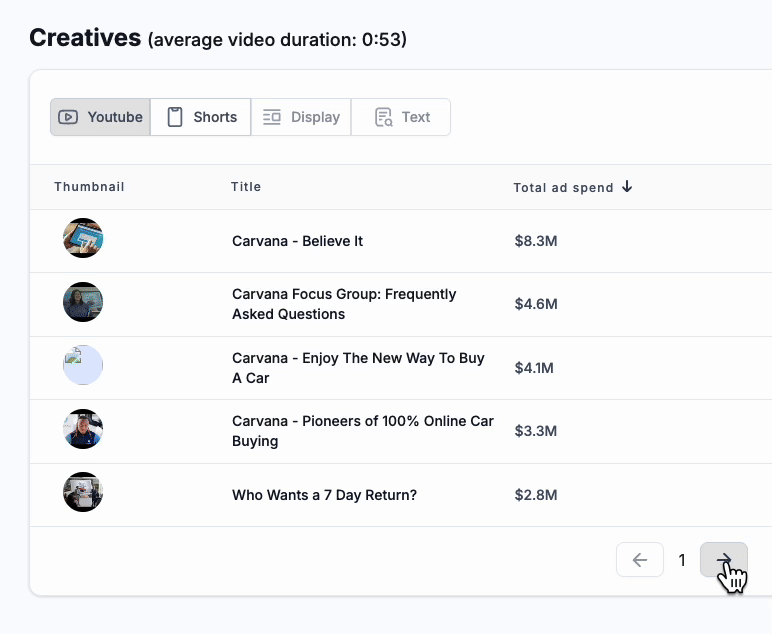The image size is (772, 634).
Task: Switch to the Shorts tab
Action: coord(201,117)
